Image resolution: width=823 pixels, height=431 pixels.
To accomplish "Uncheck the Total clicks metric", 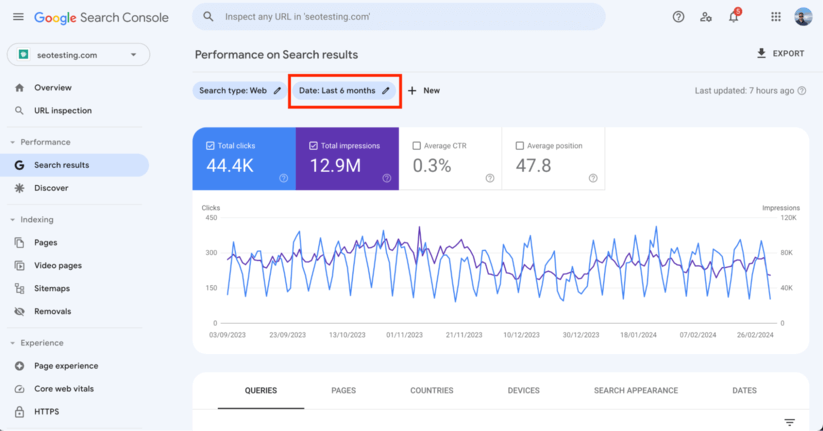I will pos(210,146).
